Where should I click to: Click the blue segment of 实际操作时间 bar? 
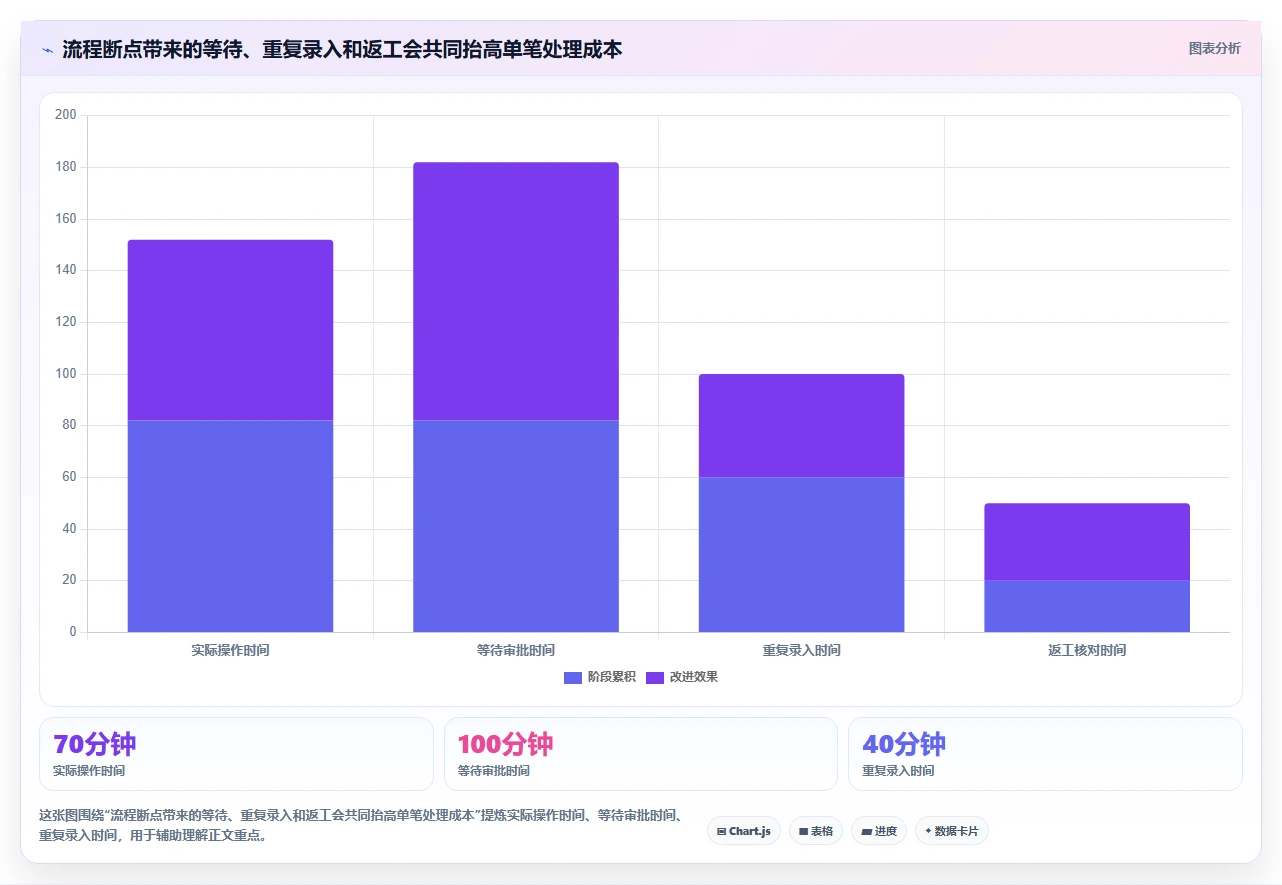tap(230, 526)
